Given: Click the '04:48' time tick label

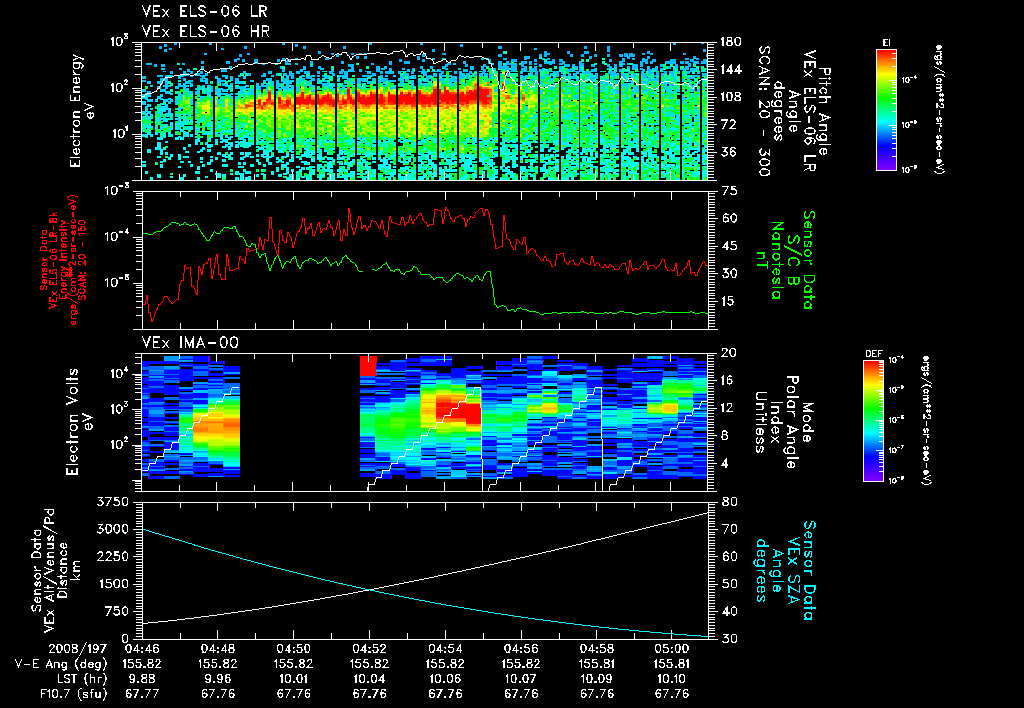Looking at the screenshot, I should click(x=217, y=649).
